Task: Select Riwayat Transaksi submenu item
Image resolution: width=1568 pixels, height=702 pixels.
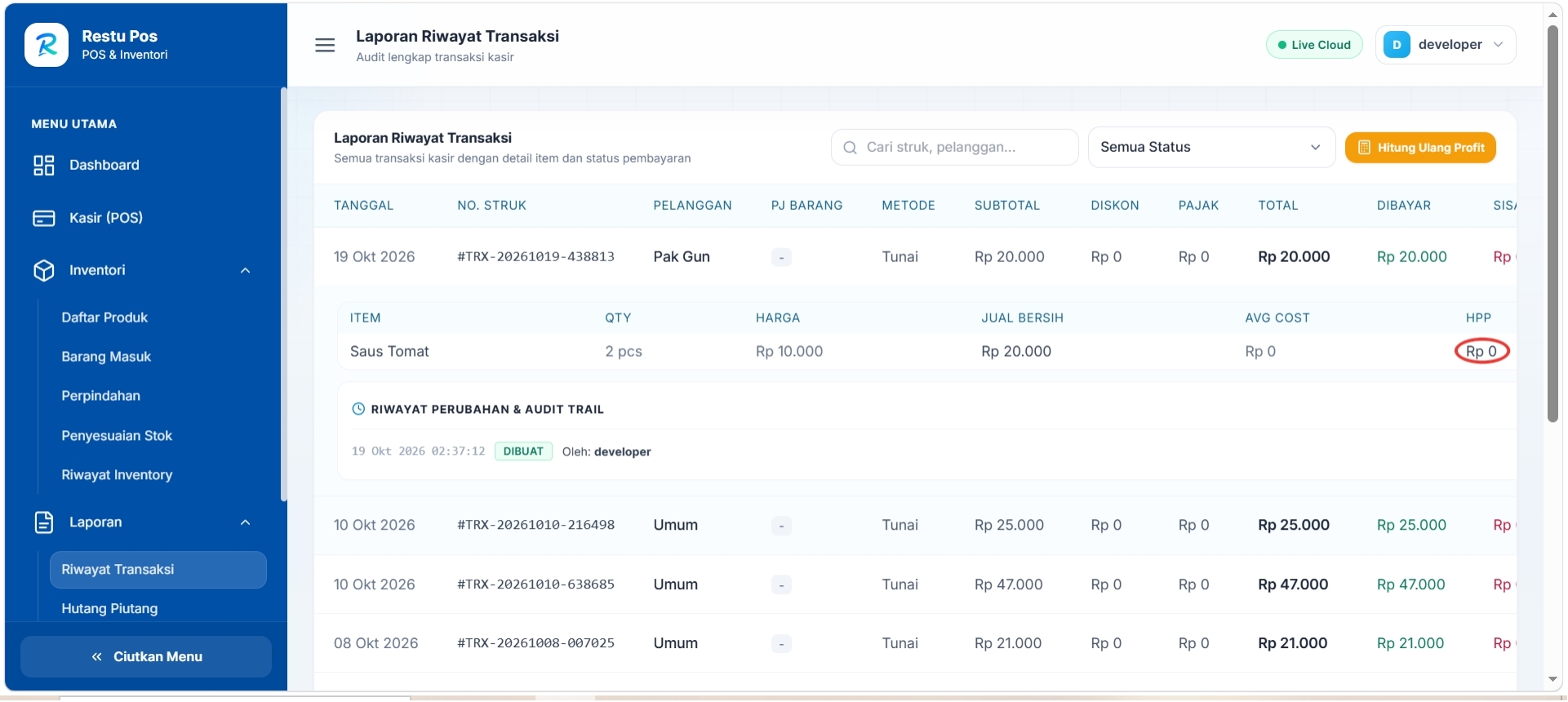Action: (x=158, y=570)
